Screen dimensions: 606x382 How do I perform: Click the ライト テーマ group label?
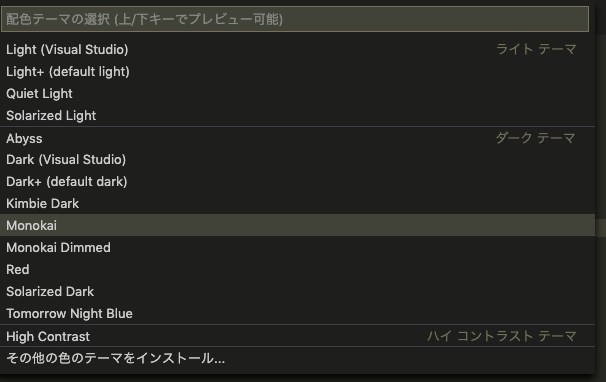pos(536,49)
